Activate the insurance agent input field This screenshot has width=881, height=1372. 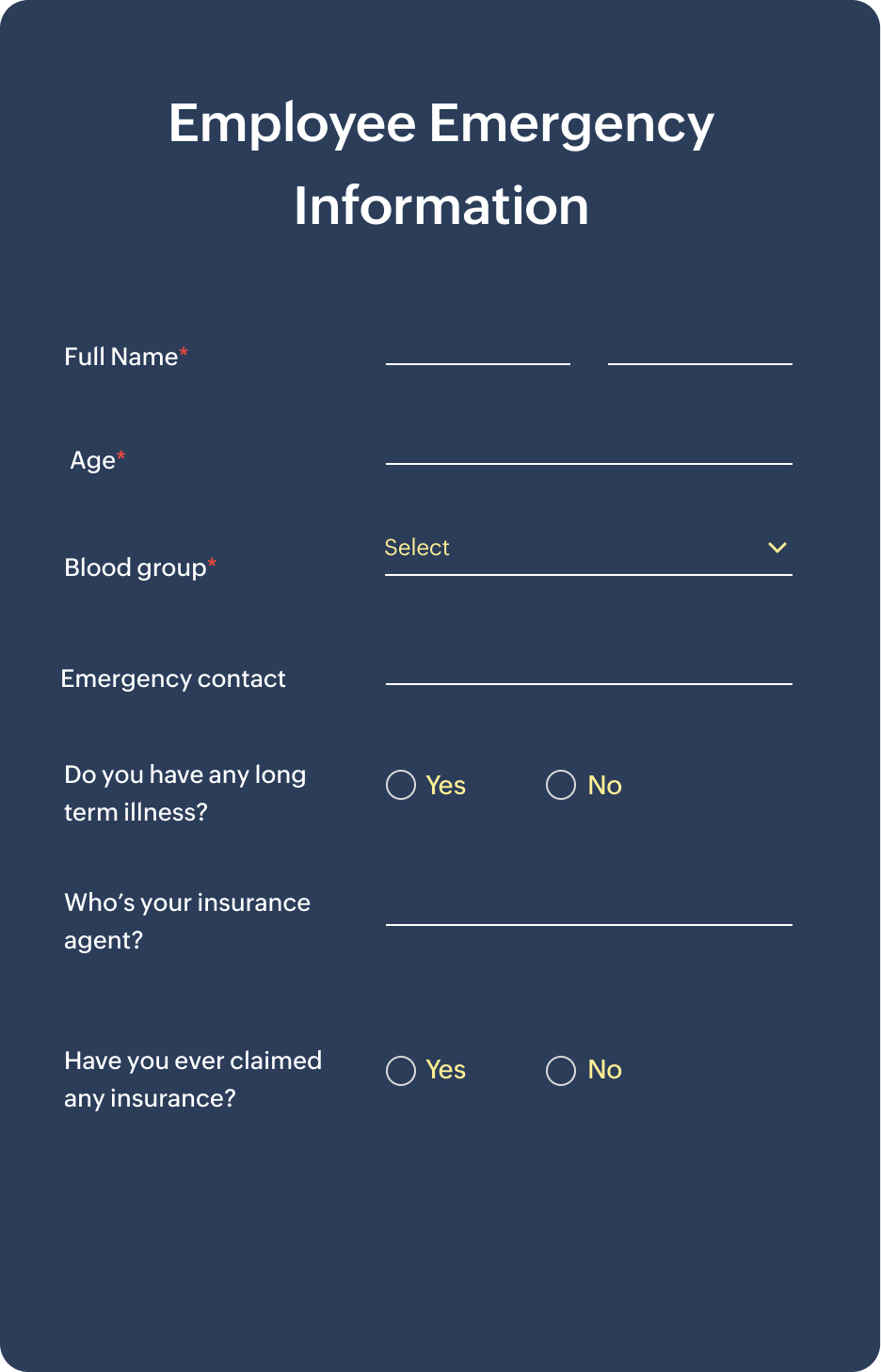point(589,913)
